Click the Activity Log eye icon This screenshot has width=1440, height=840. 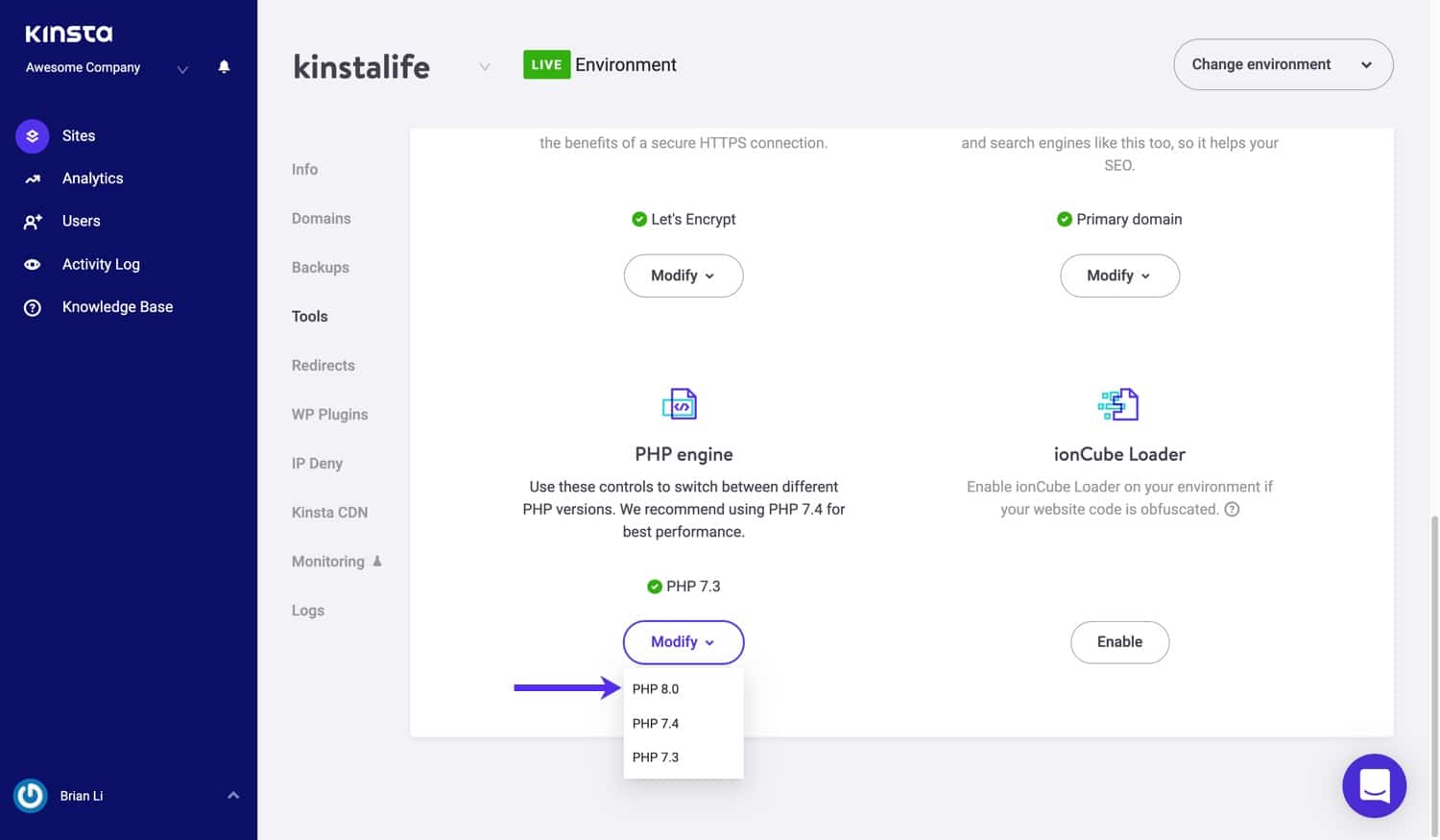(33, 264)
